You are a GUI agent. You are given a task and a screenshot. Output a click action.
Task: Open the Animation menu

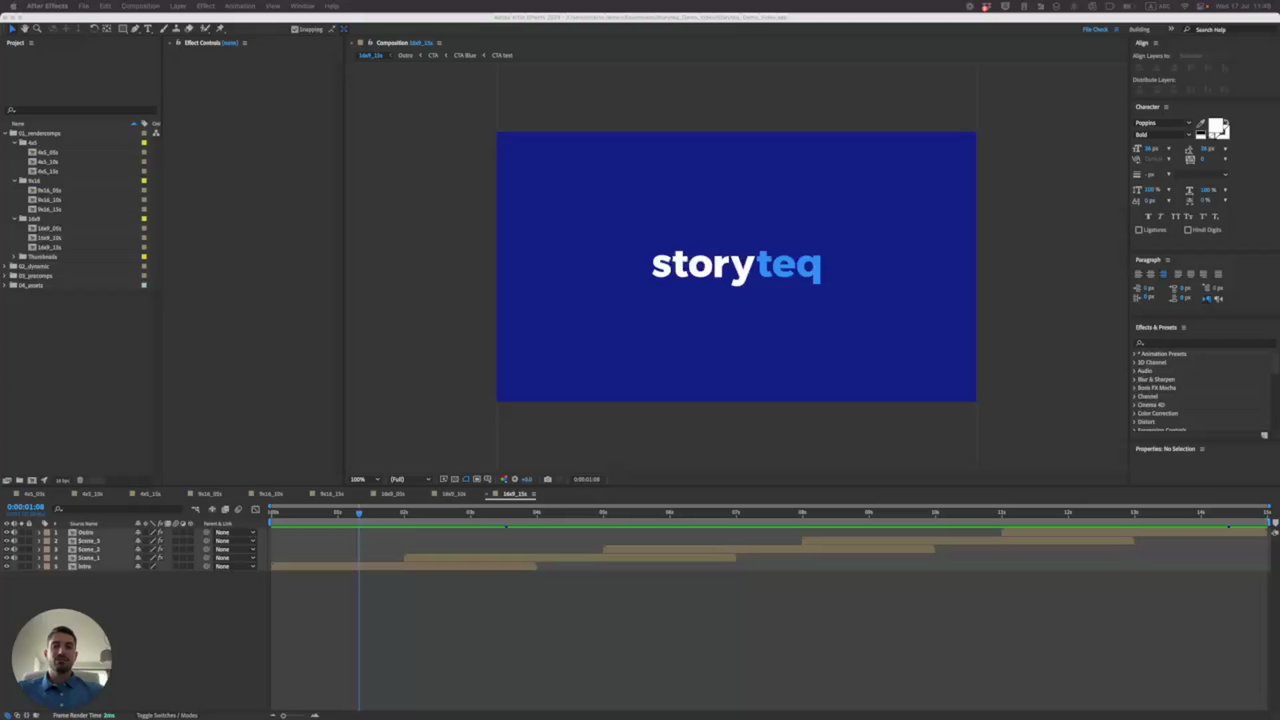239,6
